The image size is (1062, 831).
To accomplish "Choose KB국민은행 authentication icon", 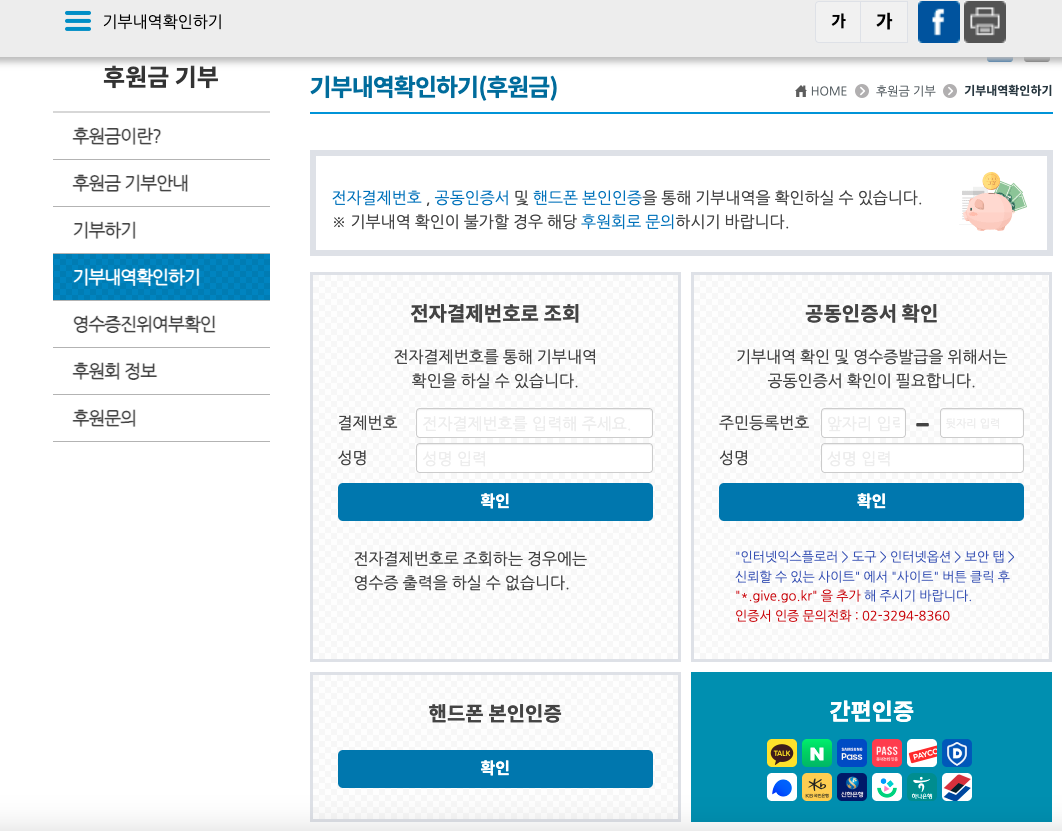I will (817, 787).
